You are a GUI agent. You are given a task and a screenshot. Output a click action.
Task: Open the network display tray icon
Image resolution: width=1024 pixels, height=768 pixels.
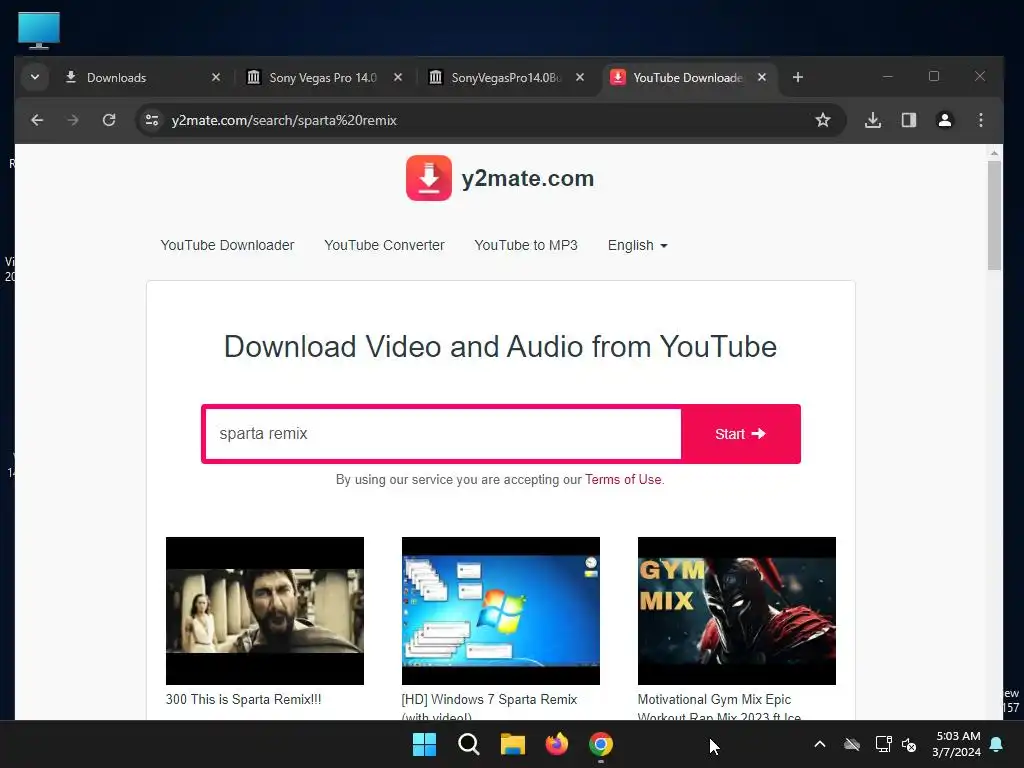coord(884,744)
